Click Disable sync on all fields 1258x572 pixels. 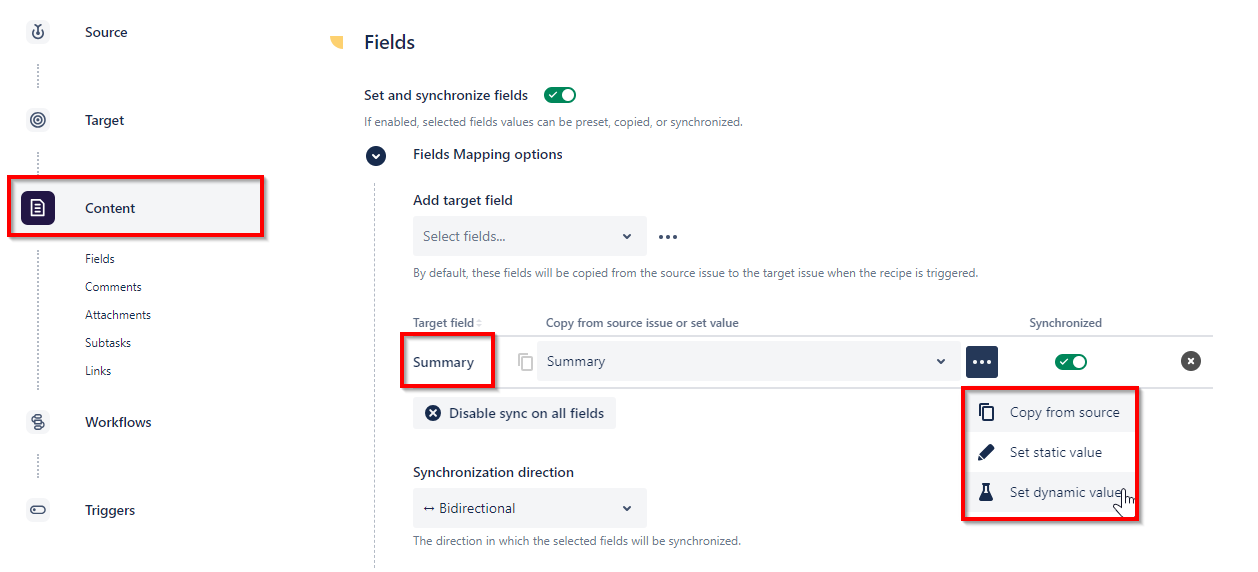pyautogui.click(x=514, y=413)
